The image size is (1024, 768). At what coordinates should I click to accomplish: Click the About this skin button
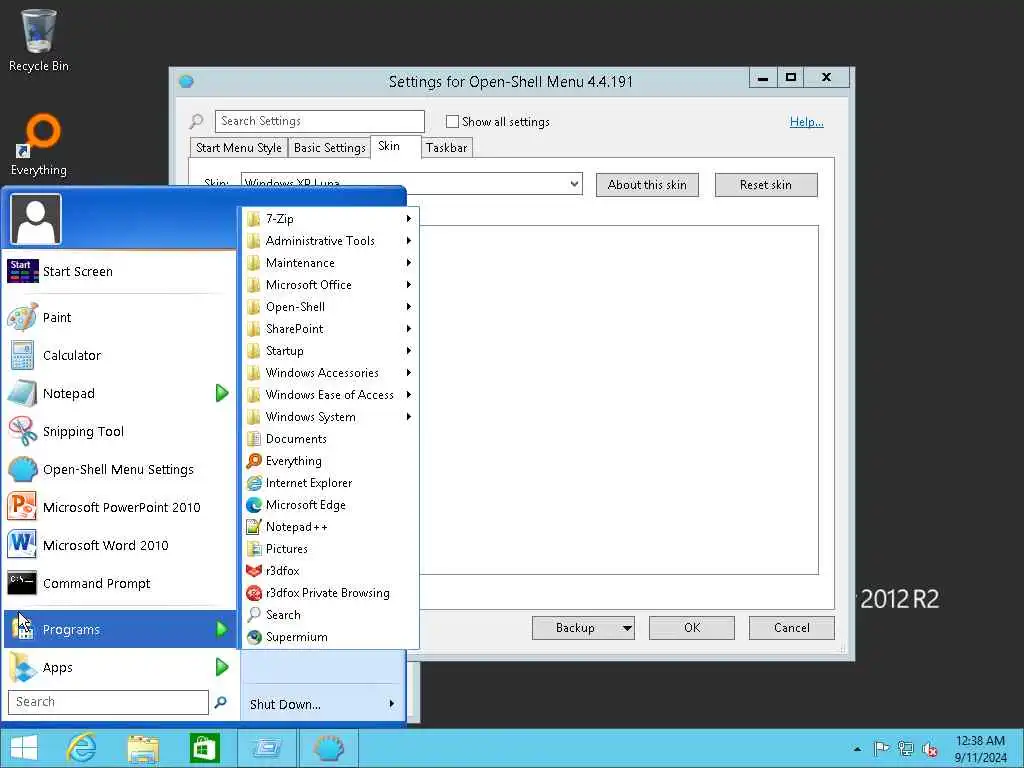(647, 185)
